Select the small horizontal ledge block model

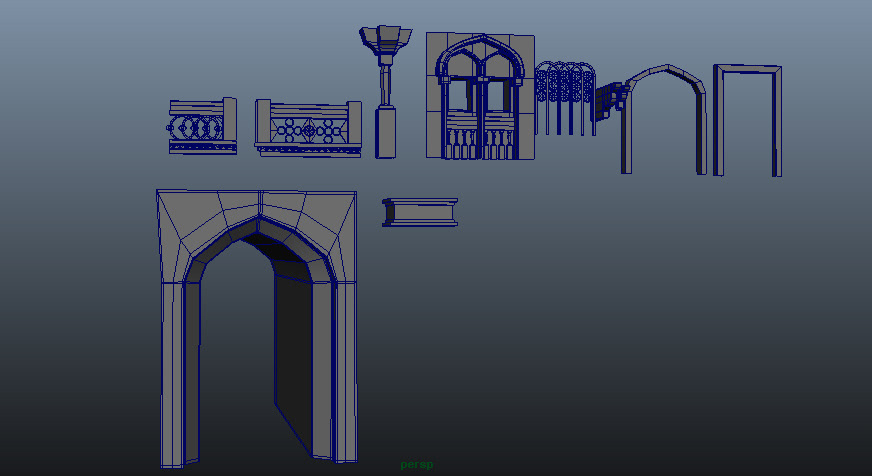click(x=420, y=212)
